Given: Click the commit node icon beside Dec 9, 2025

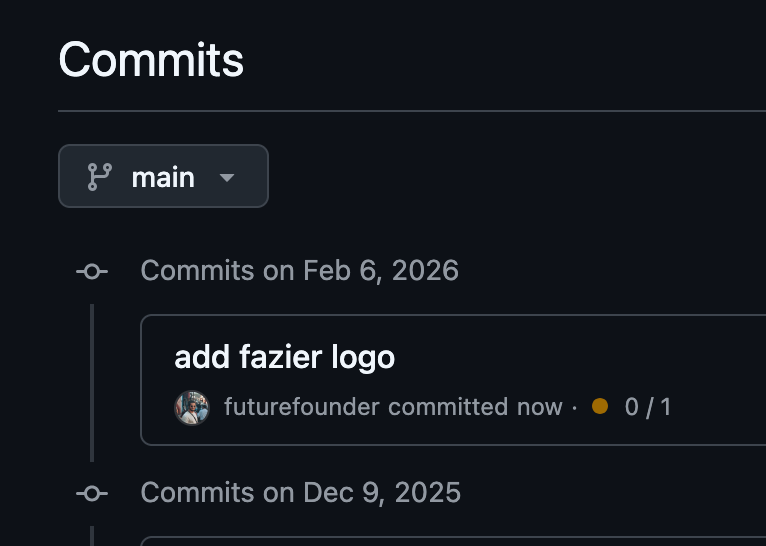Looking at the screenshot, I should pyautogui.click(x=92, y=493).
